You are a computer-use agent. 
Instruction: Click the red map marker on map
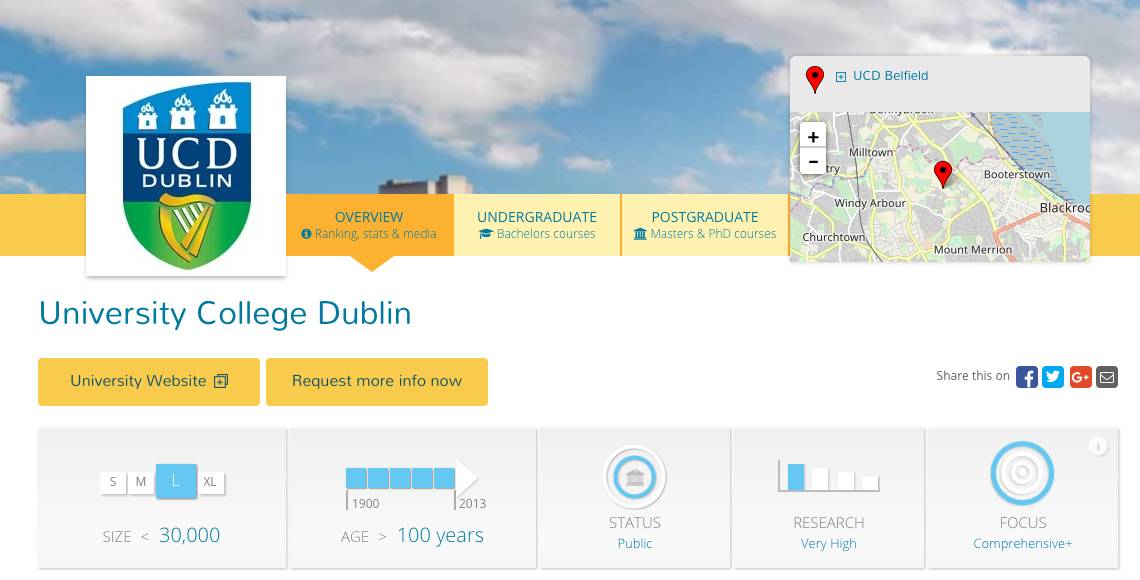[942, 174]
